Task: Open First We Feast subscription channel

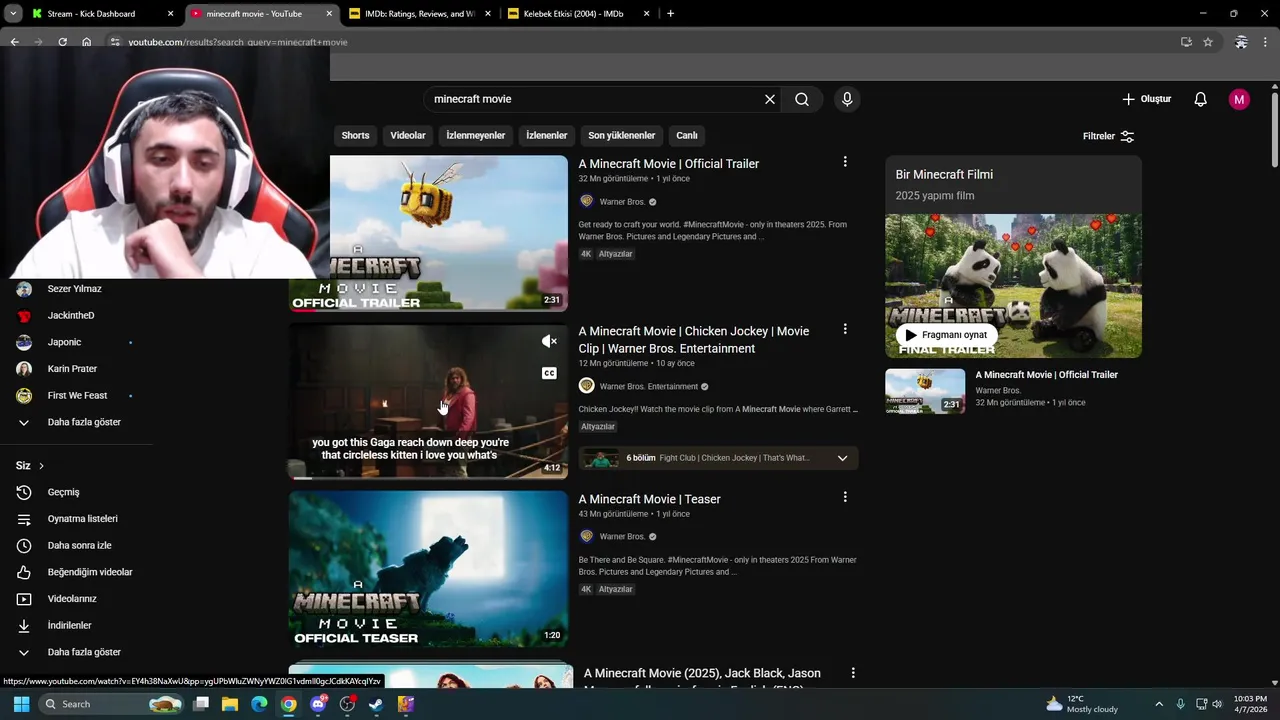Action: (x=76, y=395)
